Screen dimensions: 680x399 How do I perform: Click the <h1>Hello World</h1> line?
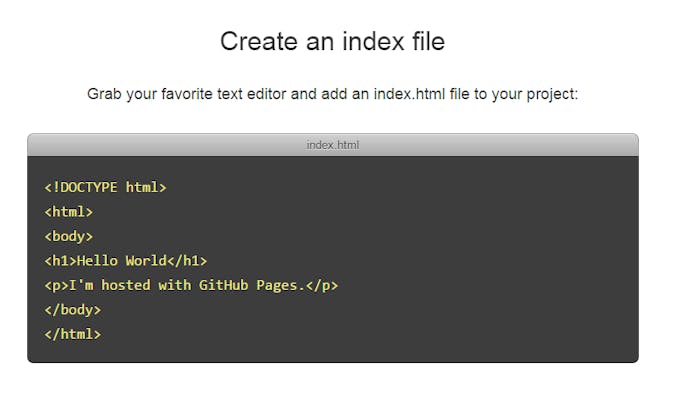pyautogui.click(x=126, y=261)
